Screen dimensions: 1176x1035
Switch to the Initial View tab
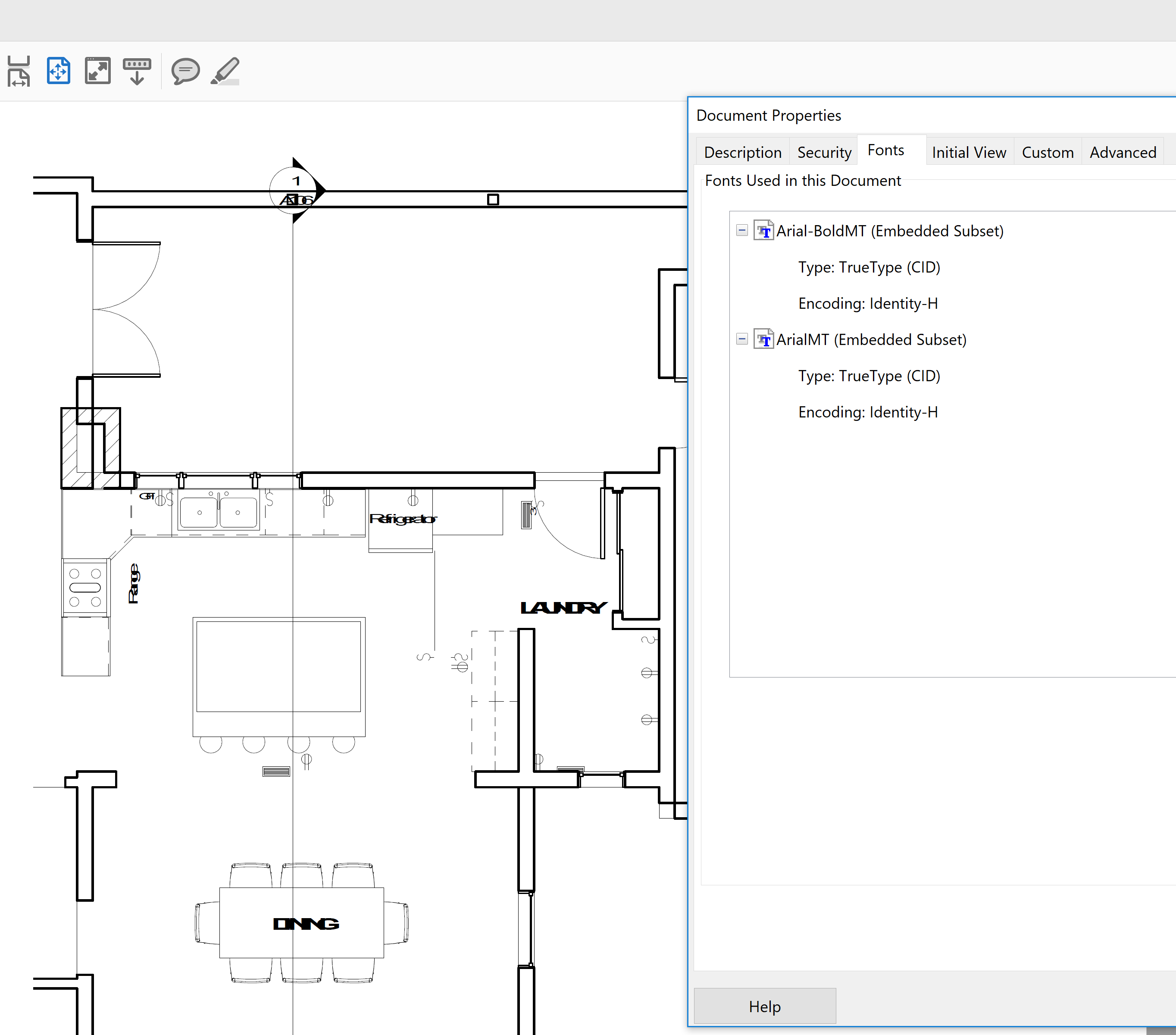point(969,151)
